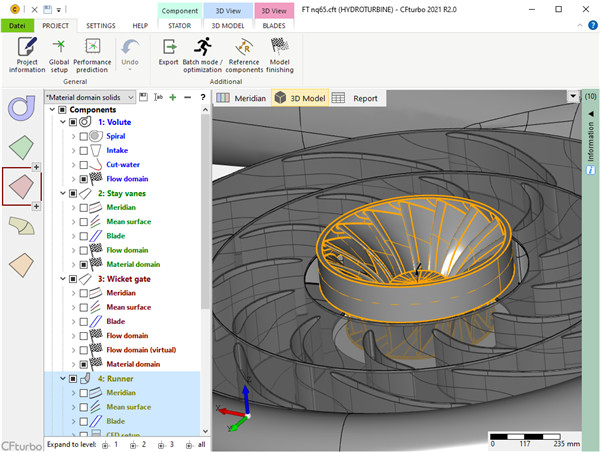600x452 pixels.
Task: Collapse the 1: Volute node
Action: click(x=63, y=122)
